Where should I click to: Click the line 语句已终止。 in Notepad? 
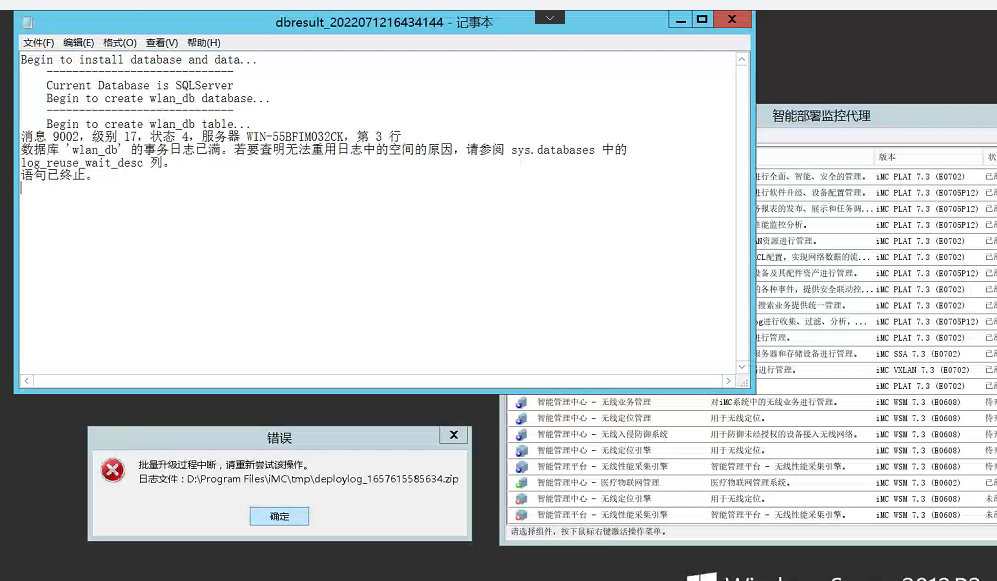(57, 175)
